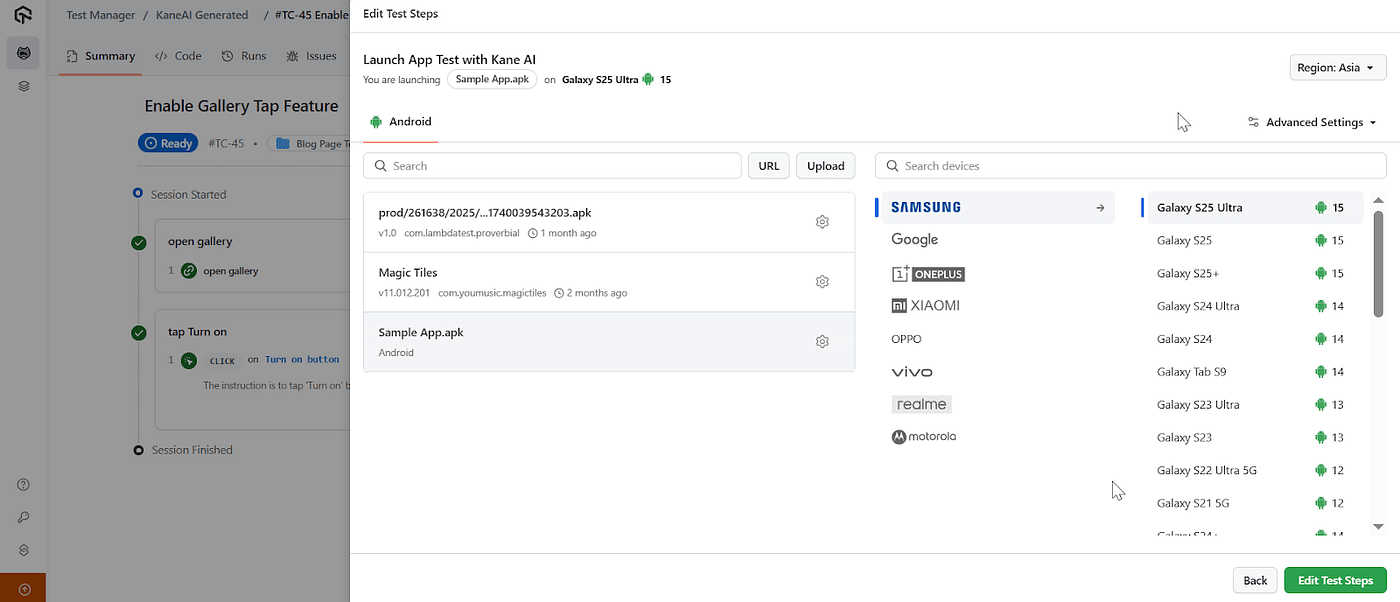Click the Blog Page folder tag

click(308, 143)
